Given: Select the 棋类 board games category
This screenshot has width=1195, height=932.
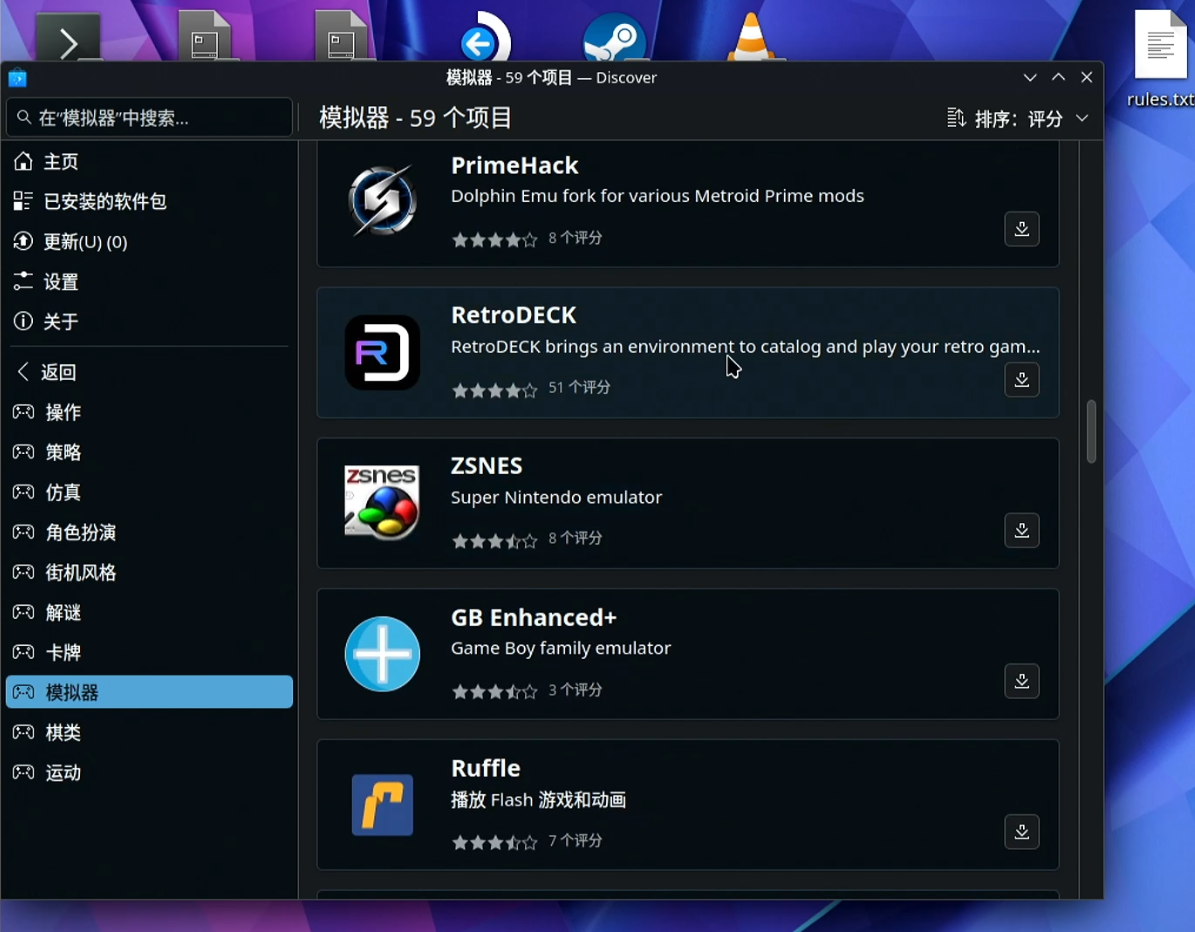Looking at the screenshot, I should [149, 732].
